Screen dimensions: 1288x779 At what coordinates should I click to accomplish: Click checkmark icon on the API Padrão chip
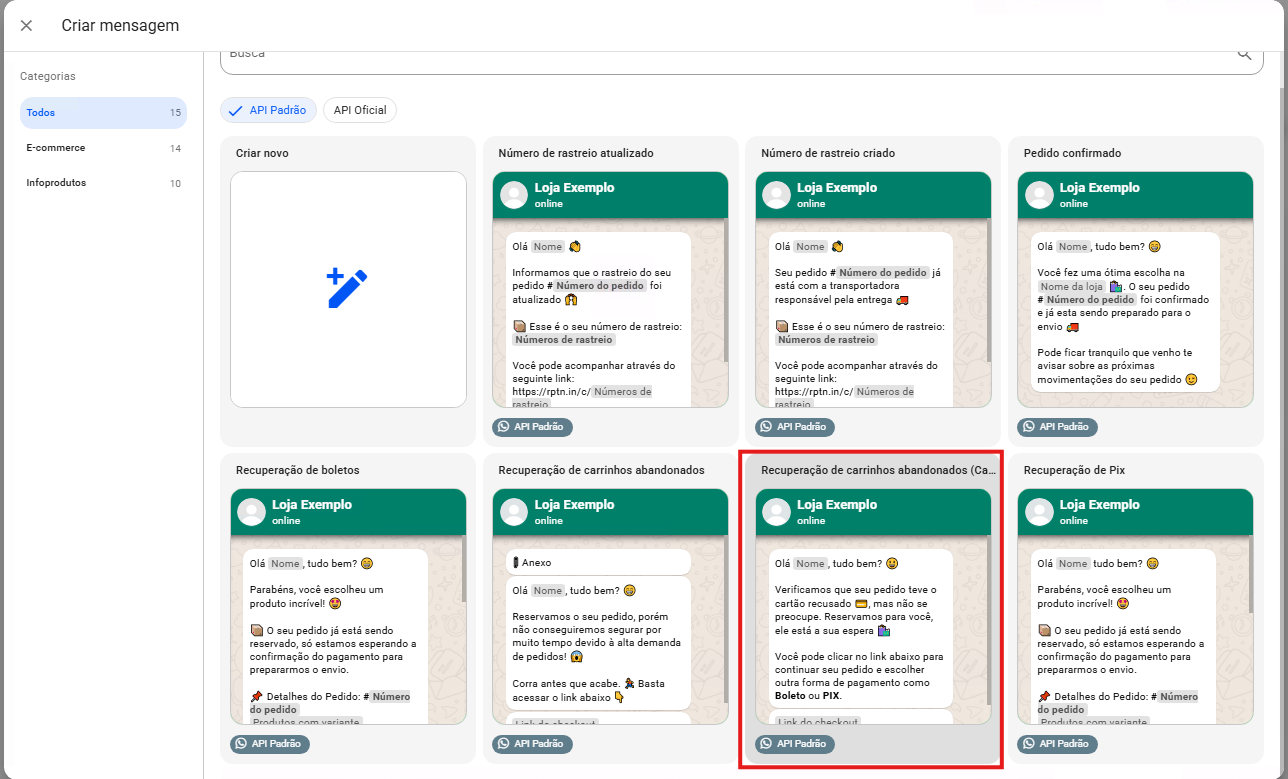(236, 110)
